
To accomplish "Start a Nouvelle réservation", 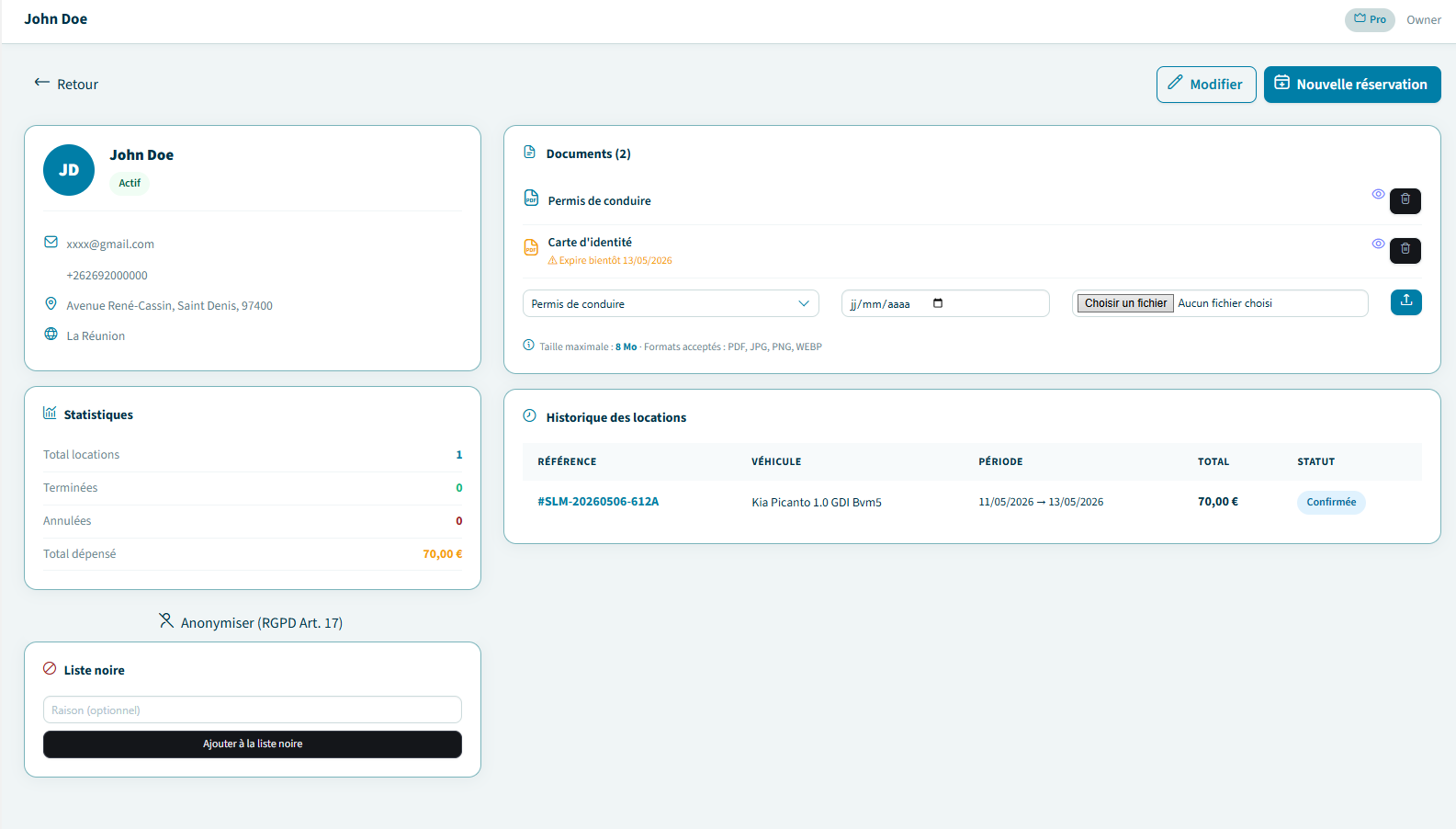I will (x=1352, y=85).
